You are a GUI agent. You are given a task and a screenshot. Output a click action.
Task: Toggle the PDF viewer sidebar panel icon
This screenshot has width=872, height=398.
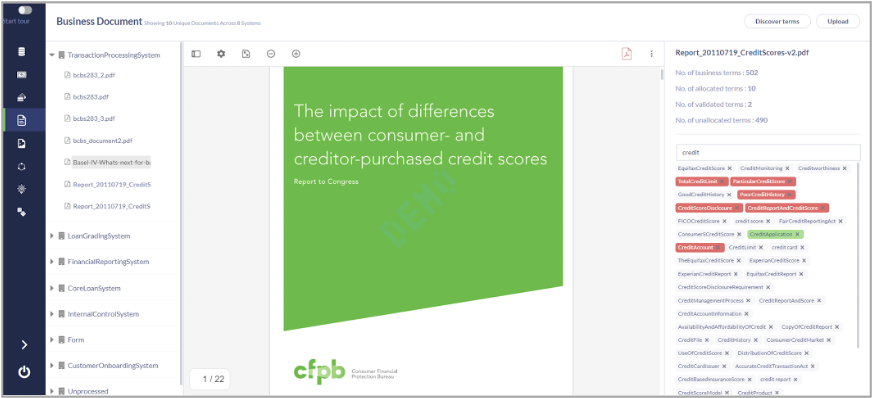(196, 54)
